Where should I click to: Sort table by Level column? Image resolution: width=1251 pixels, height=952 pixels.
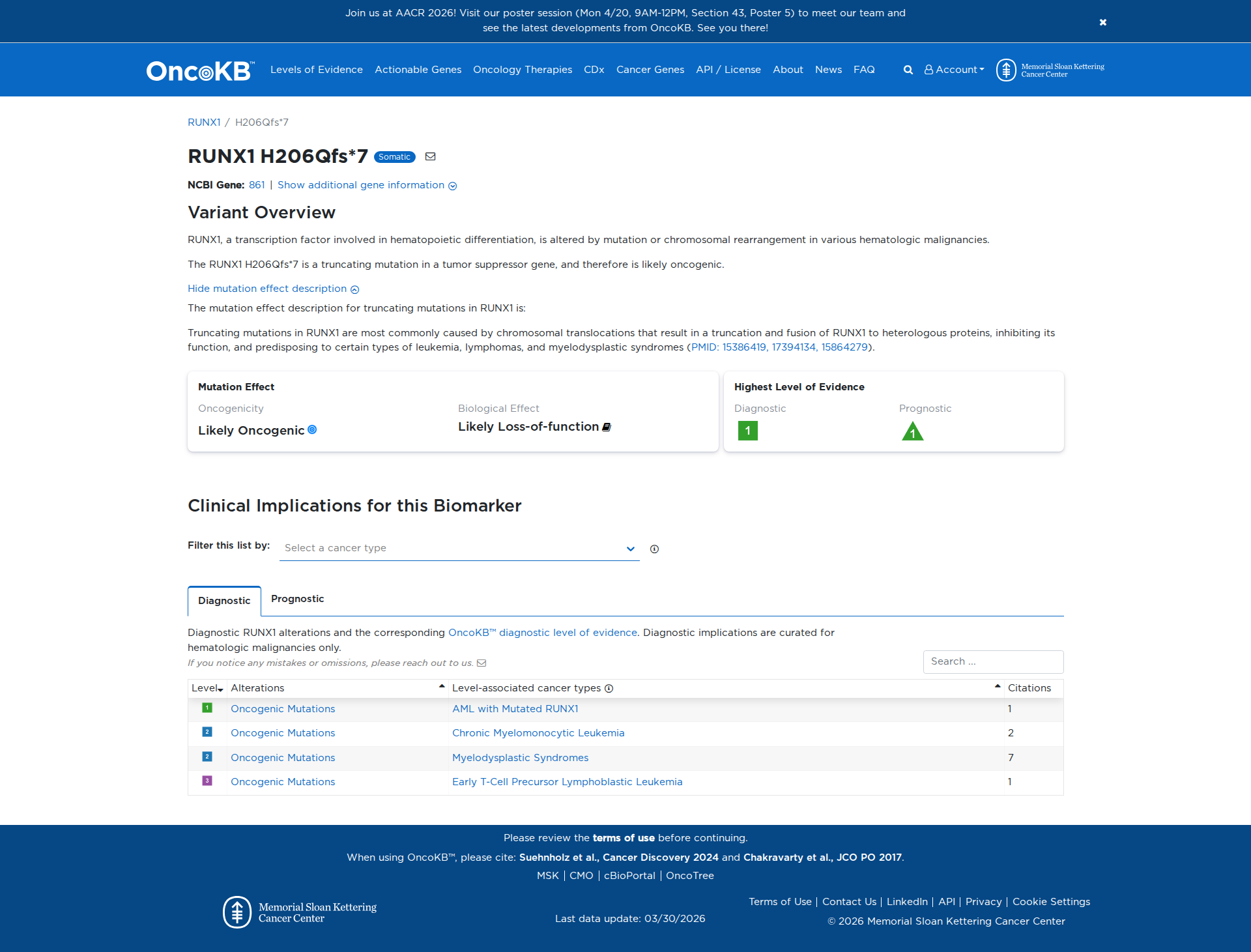[207, 688]
